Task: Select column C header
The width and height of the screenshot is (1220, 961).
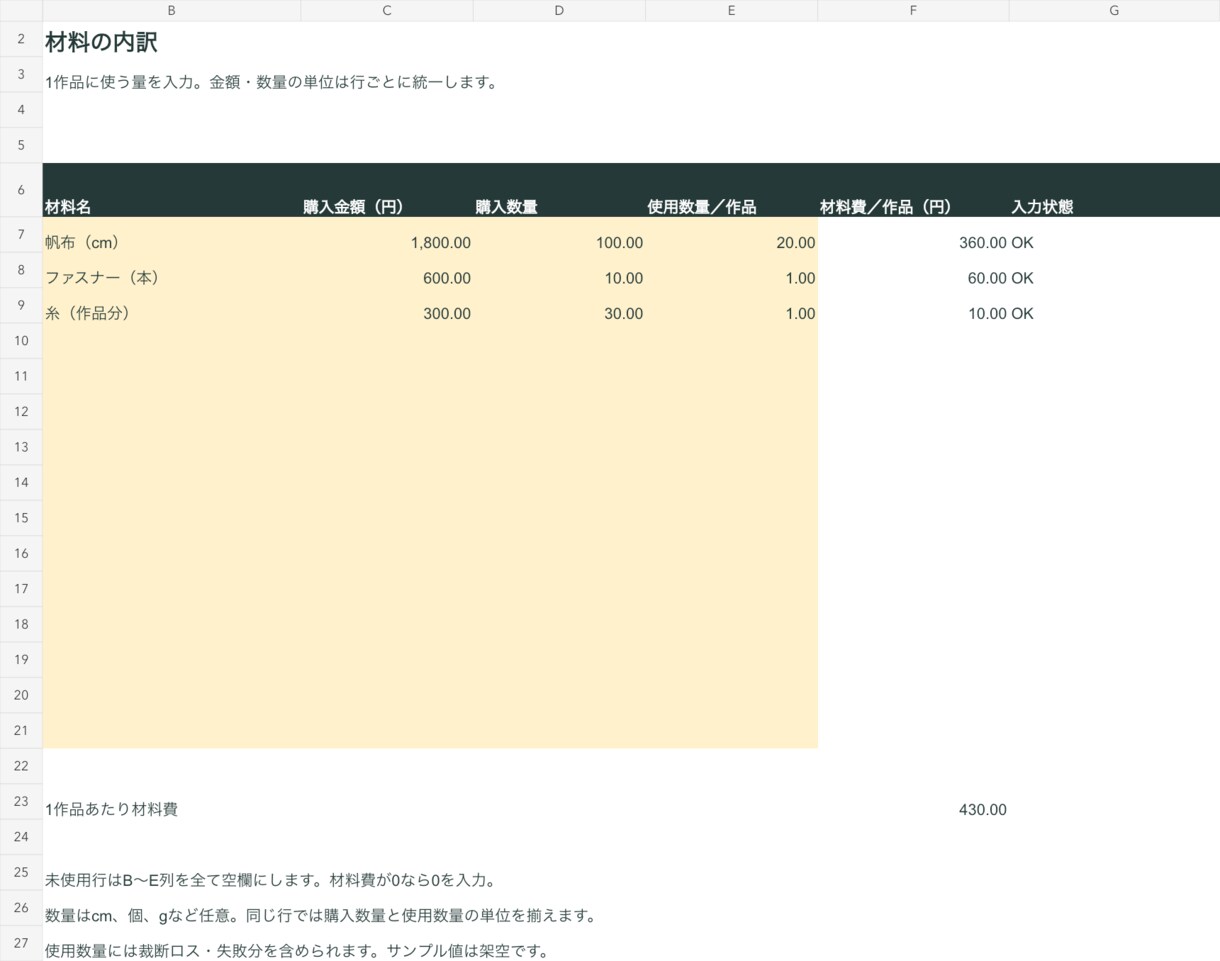Action: [386, 10]
